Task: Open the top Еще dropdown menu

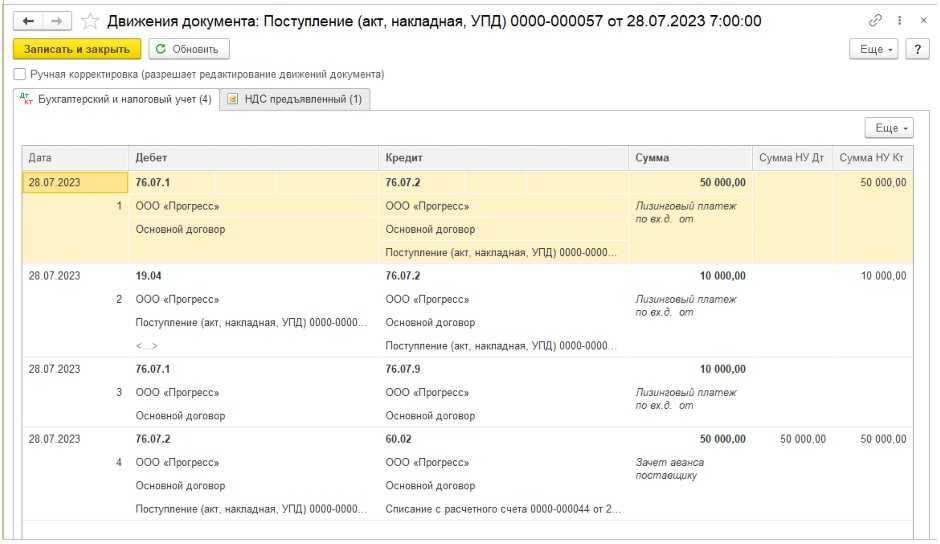Action: click(872, 49)
